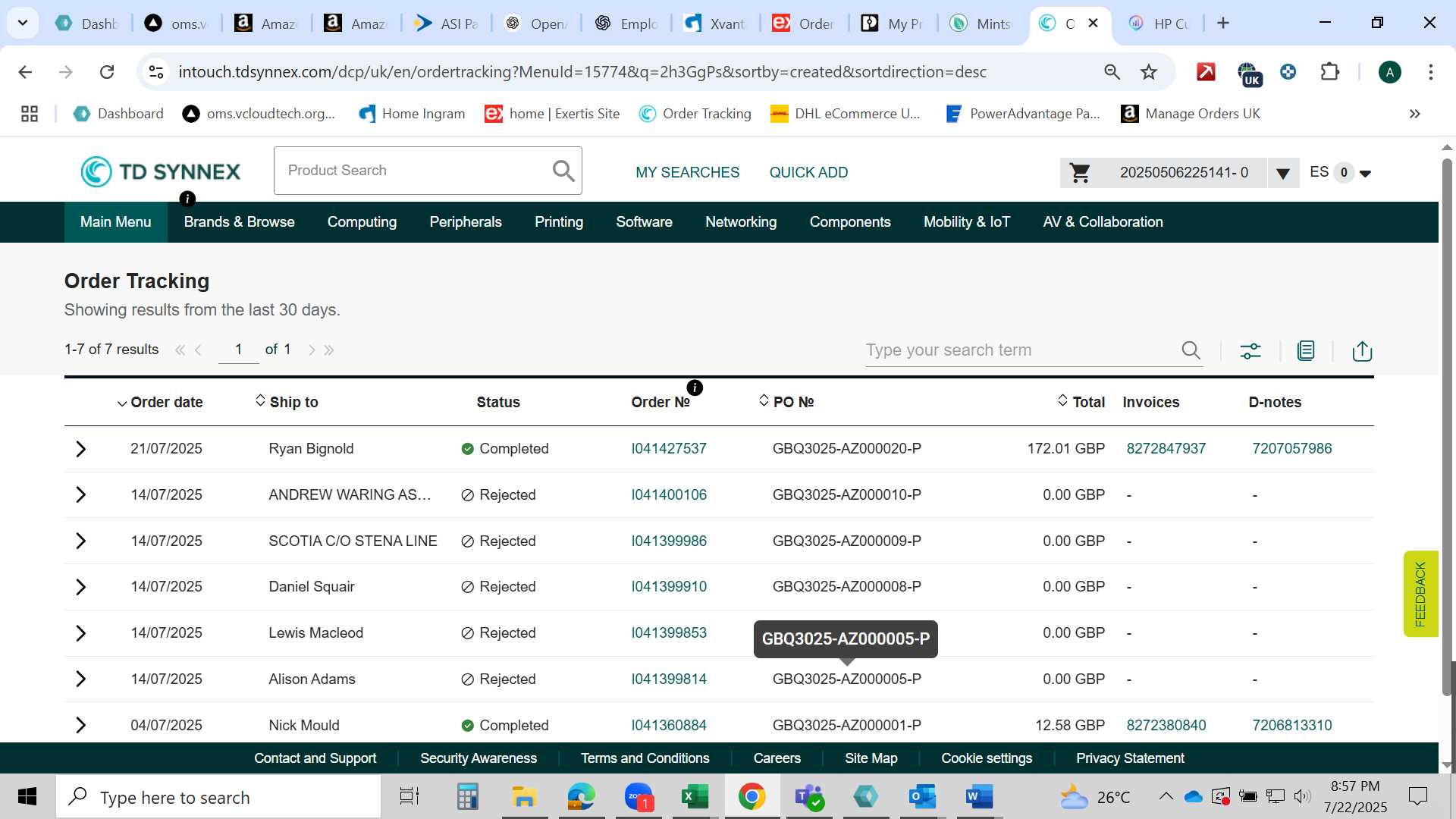1456x819 pixels.
Task: Open invoice 8272847937
Action: [1166, 449]
